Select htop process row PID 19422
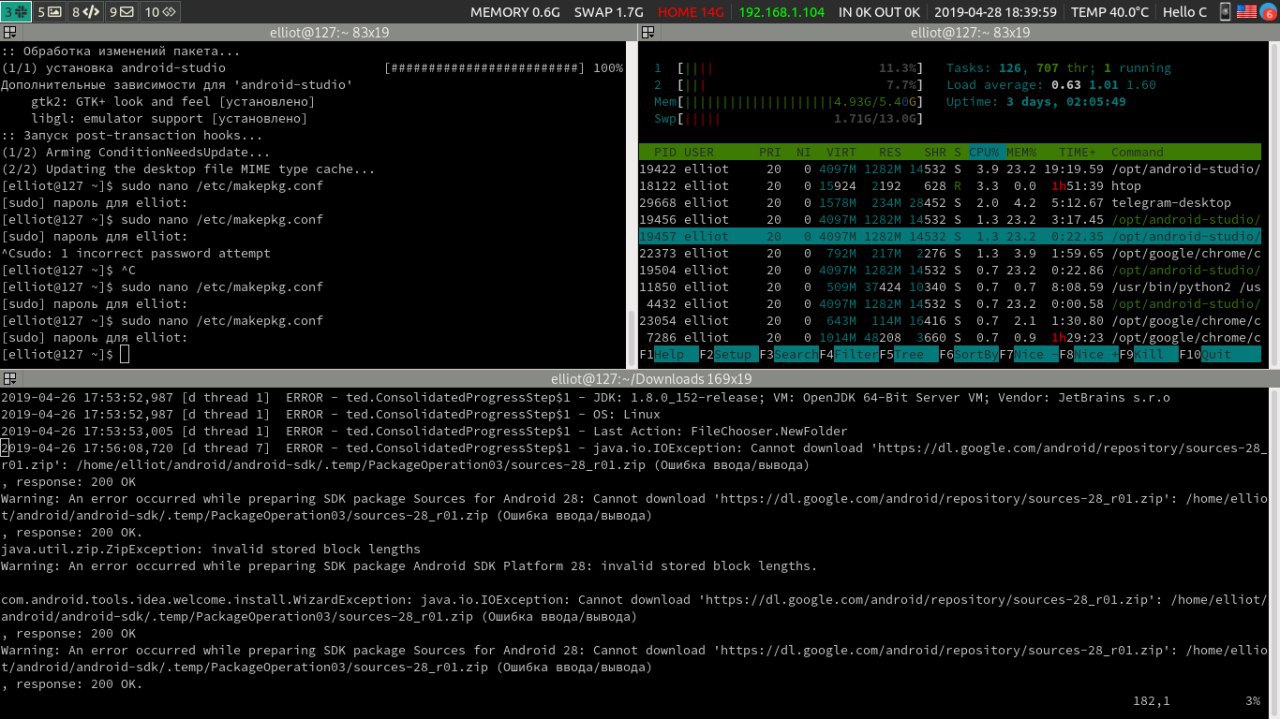The image size is (1280, 719). 950,169
